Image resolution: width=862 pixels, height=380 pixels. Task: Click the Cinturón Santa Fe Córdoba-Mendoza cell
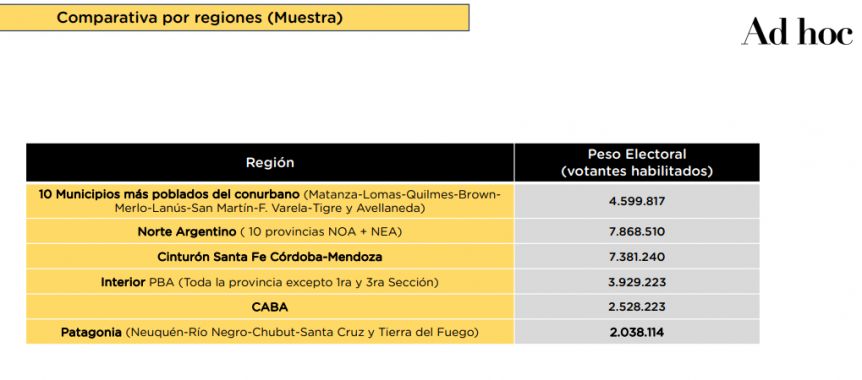click(x=270, y=257)
